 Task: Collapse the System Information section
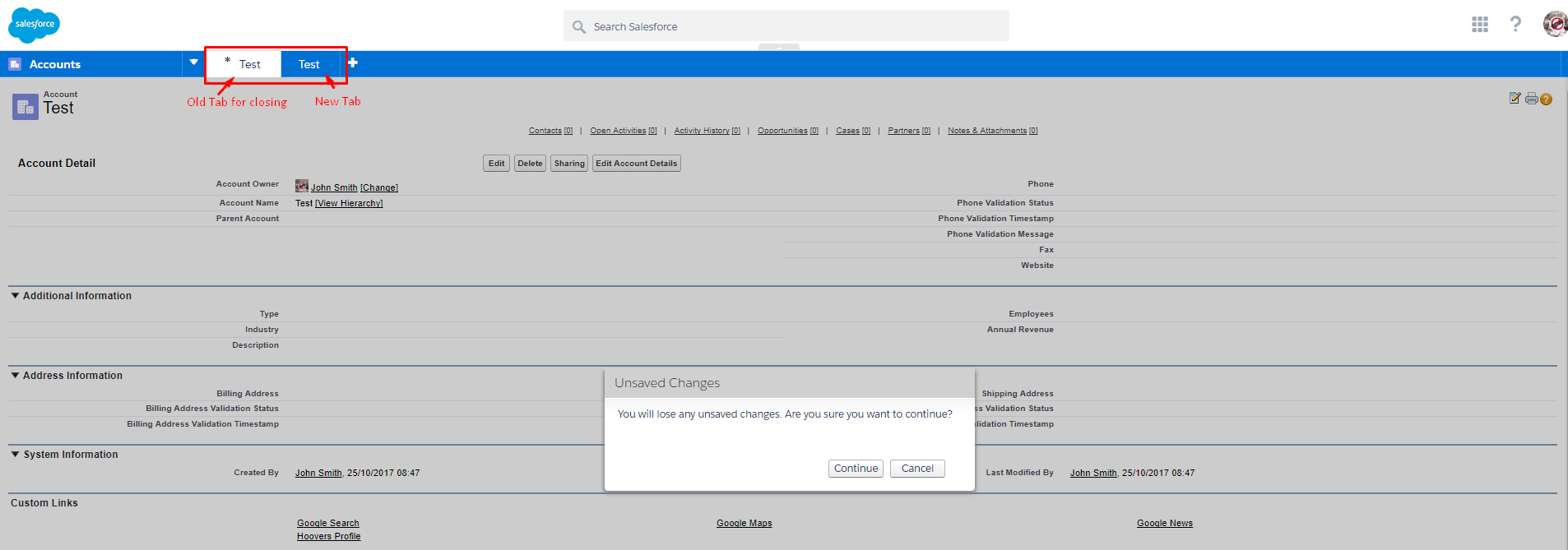(x=15, y=454)
